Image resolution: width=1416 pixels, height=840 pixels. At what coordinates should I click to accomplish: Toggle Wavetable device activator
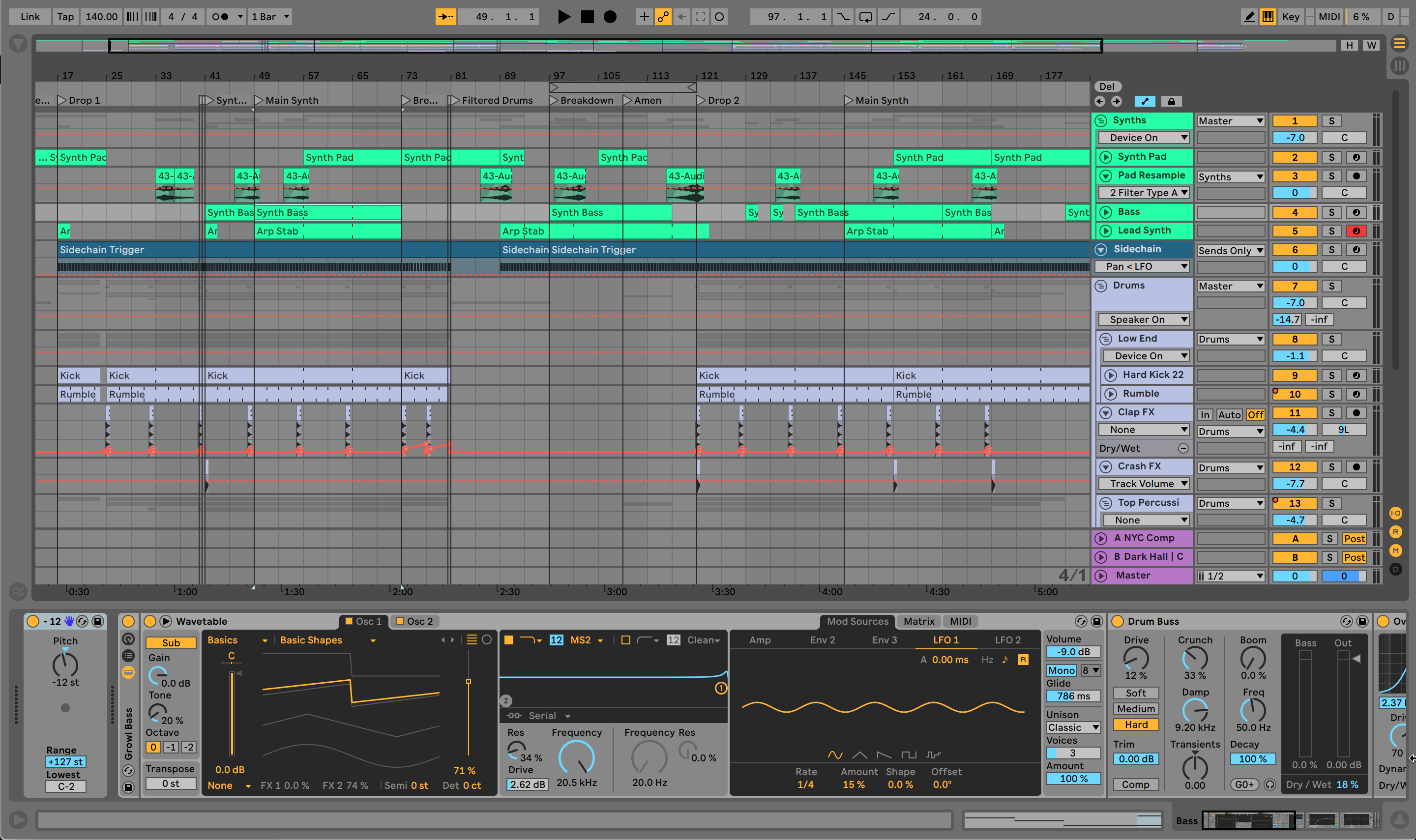click(149, 621)
